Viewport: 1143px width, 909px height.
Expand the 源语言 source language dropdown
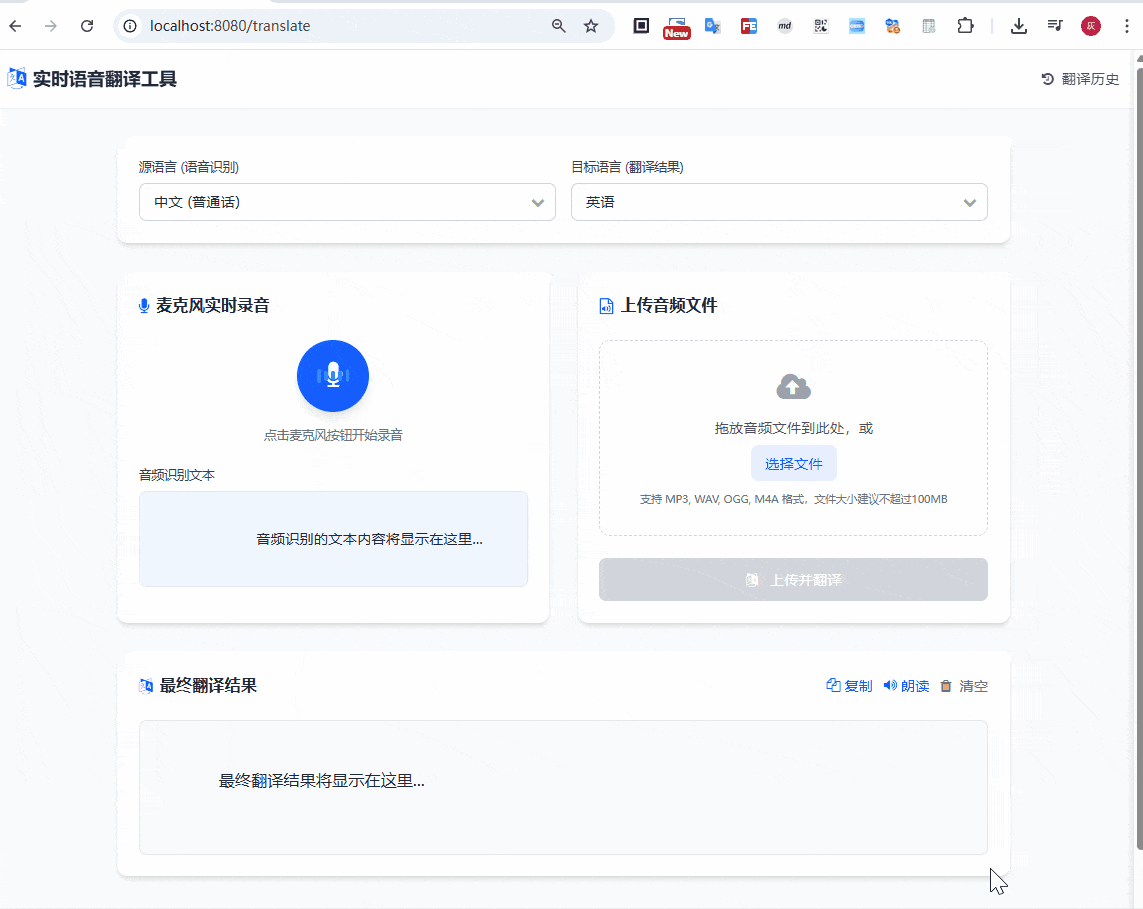pyautogui.click(x=347, y=202)
